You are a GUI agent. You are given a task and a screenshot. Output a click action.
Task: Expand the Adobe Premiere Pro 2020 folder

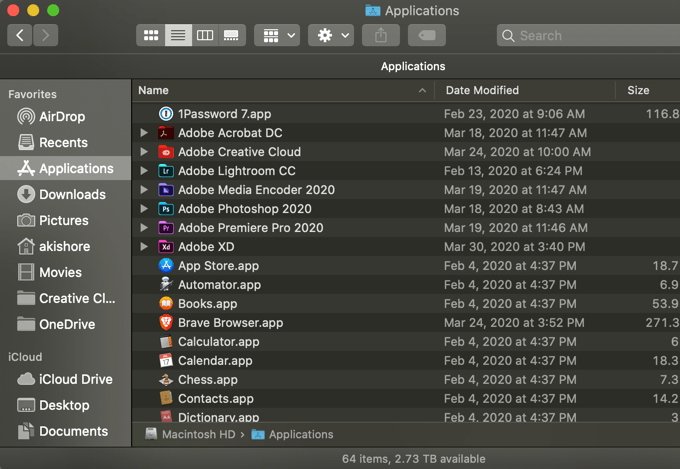click(144, 228)
